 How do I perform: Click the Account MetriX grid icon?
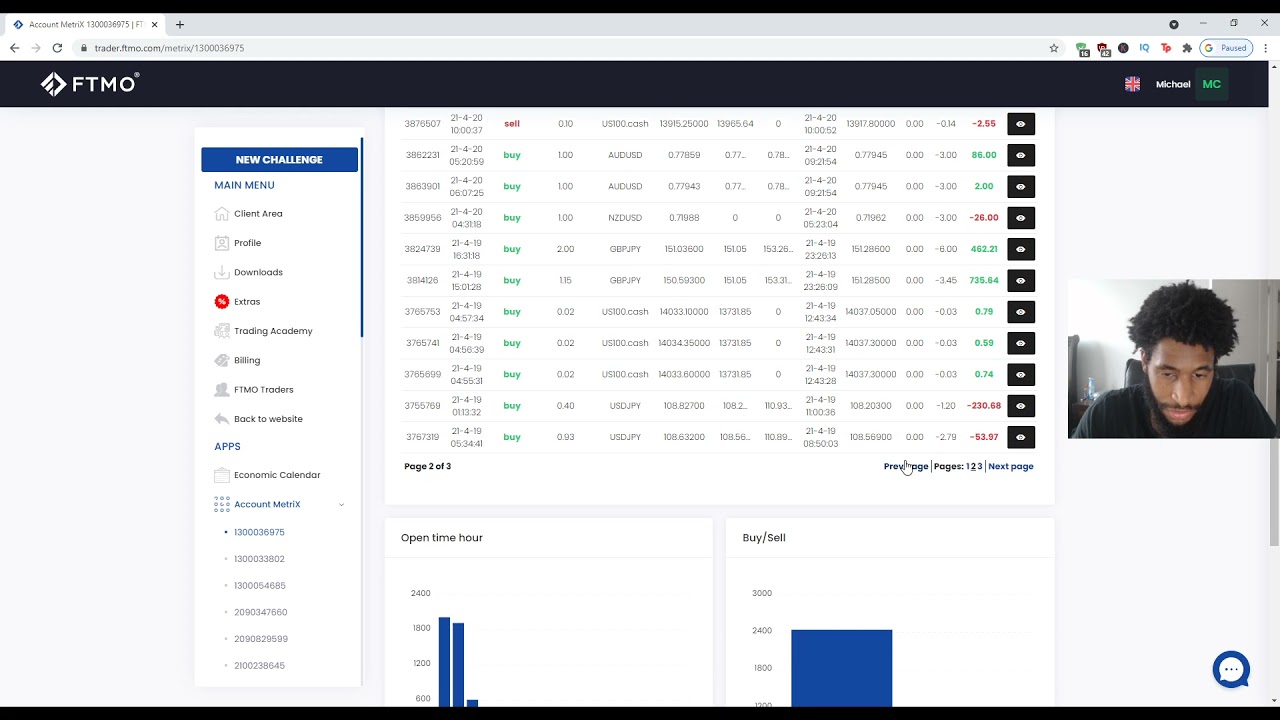click(222, 504)
